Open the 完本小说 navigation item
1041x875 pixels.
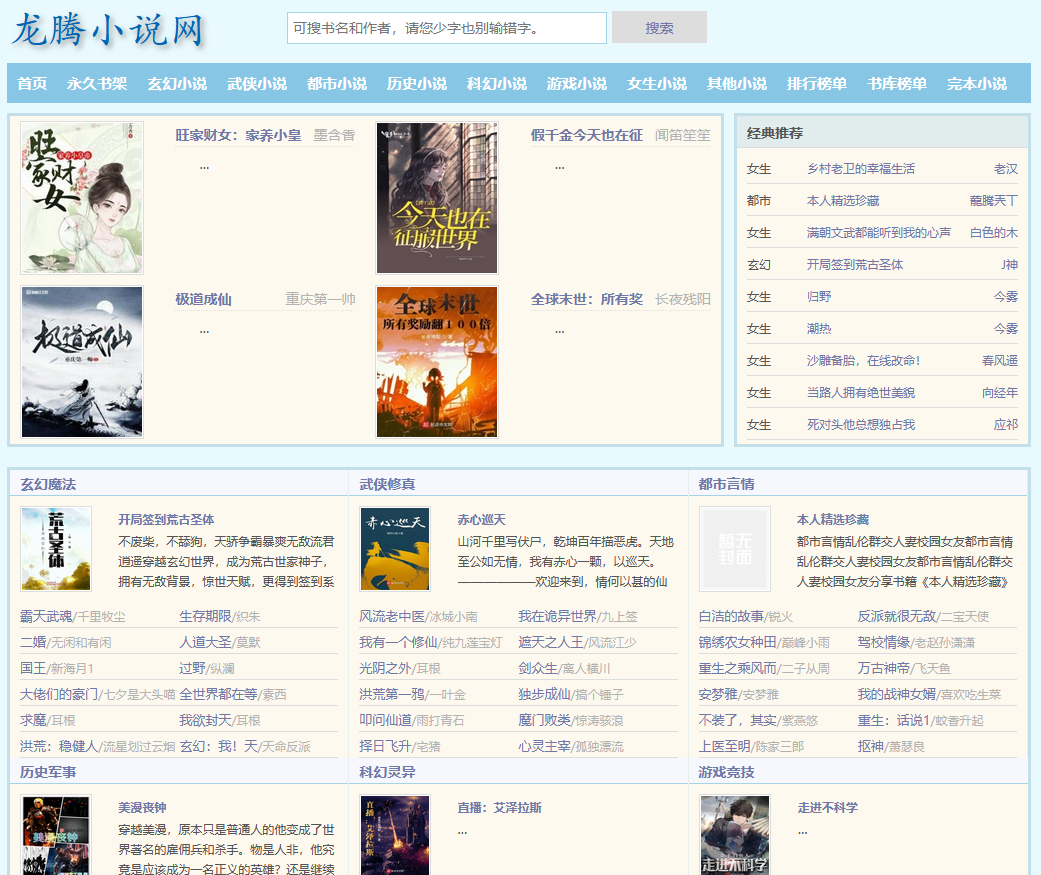click(x=977, y=84)
